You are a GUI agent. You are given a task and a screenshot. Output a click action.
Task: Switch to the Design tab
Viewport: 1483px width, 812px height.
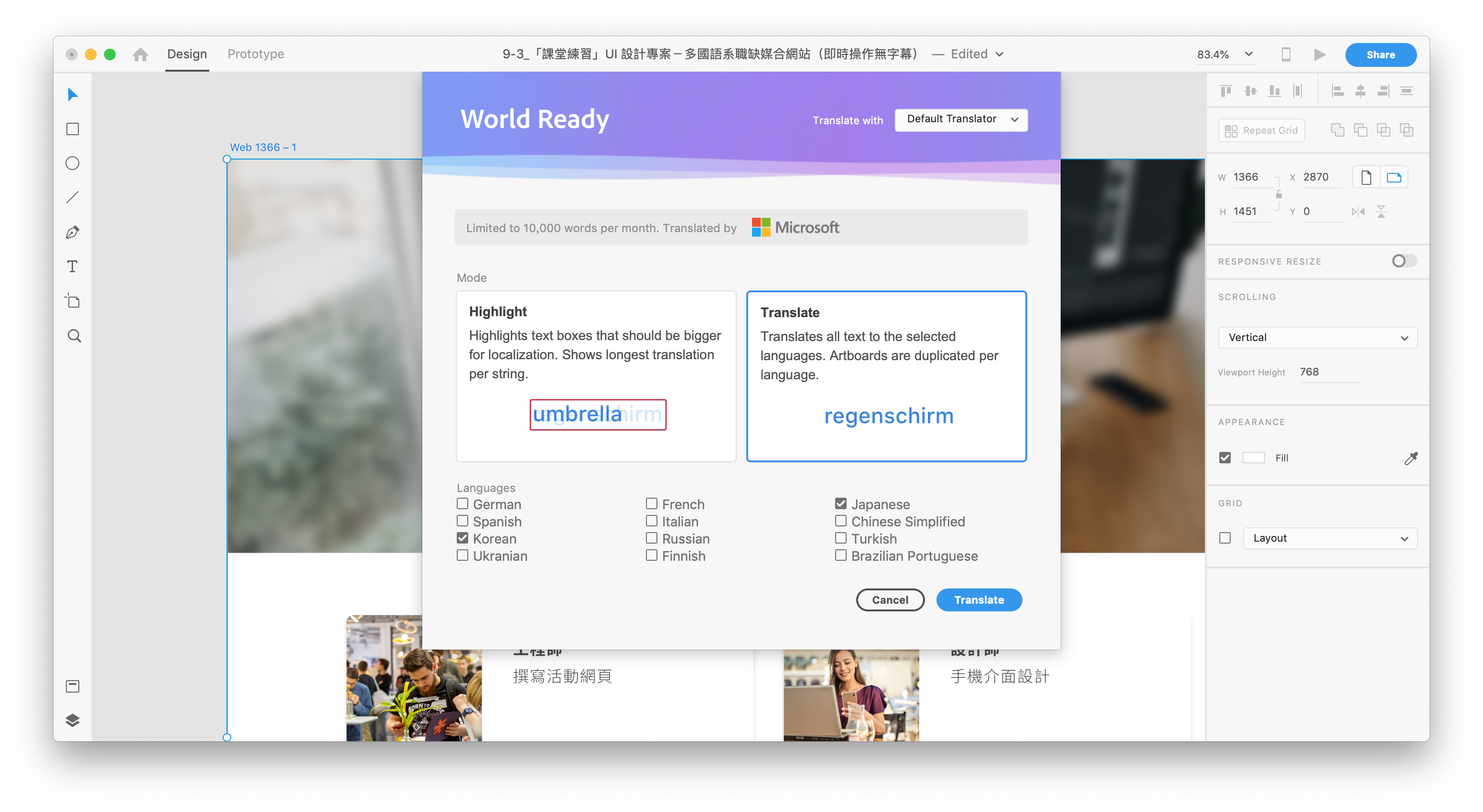pyautogui.click(x=187, y=54)
